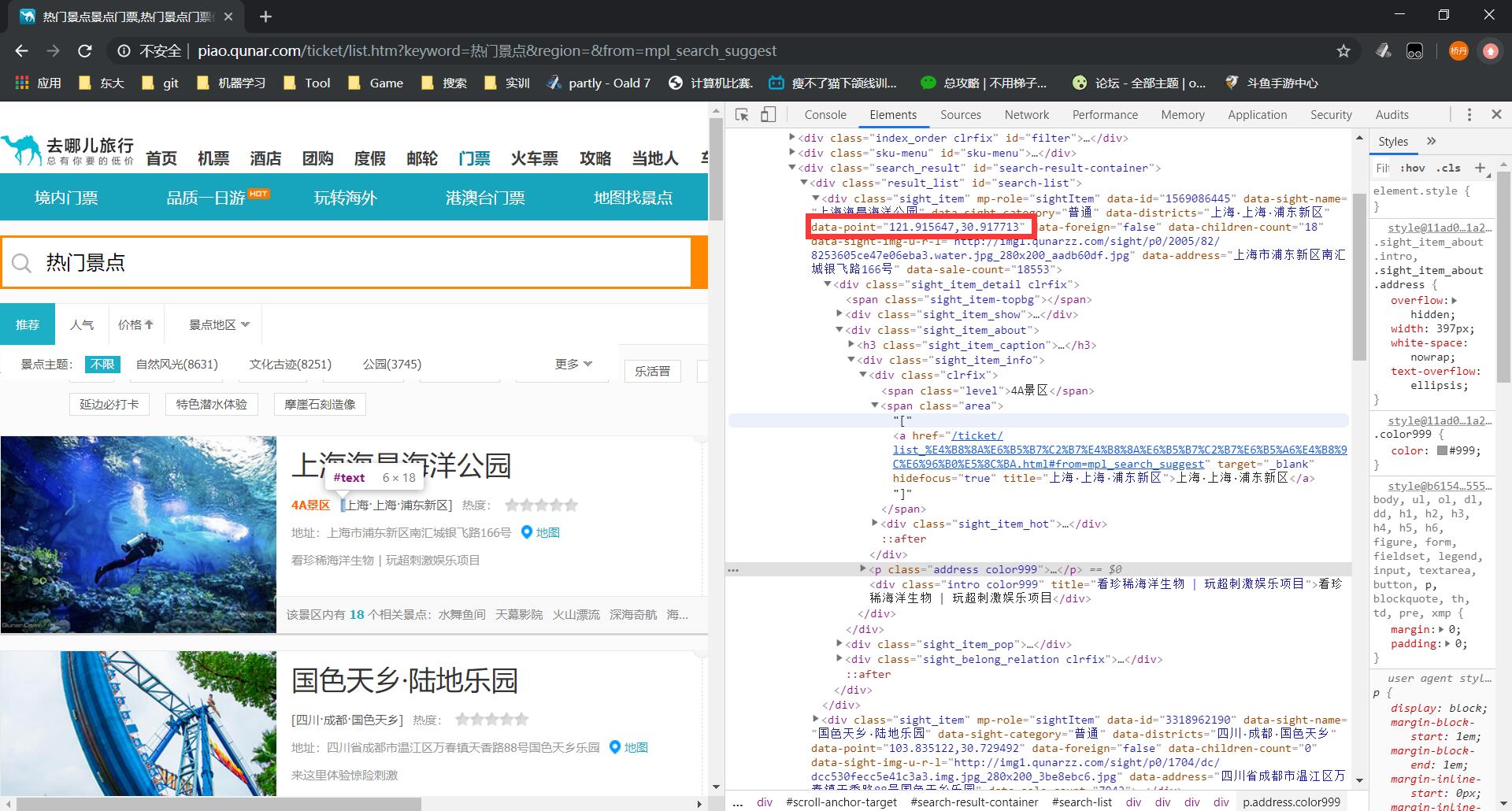Toggle the device toolbar icon in DevTools
1512x811 pixels.
768,115
